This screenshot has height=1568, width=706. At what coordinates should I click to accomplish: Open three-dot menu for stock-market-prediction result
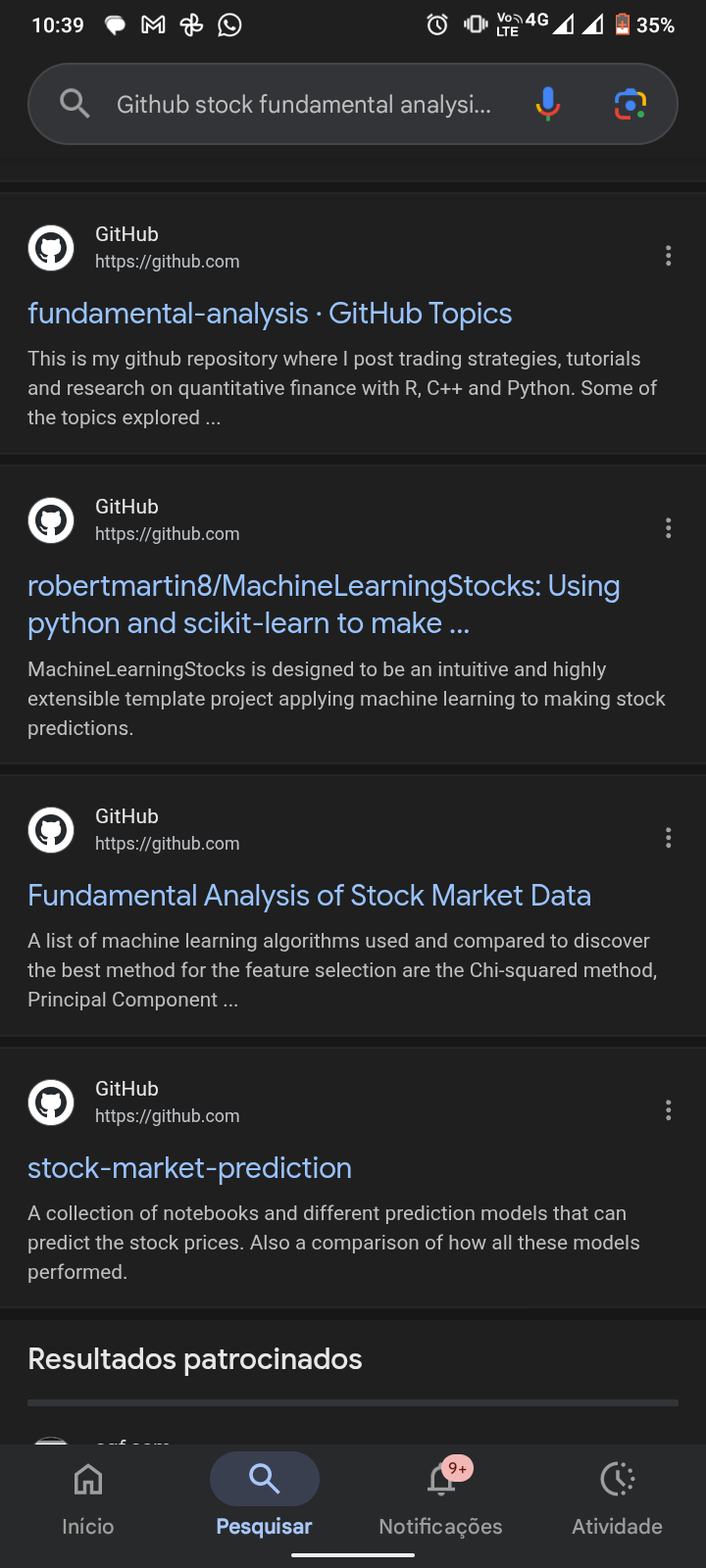pyautogui.click(x=668, y=1110)
